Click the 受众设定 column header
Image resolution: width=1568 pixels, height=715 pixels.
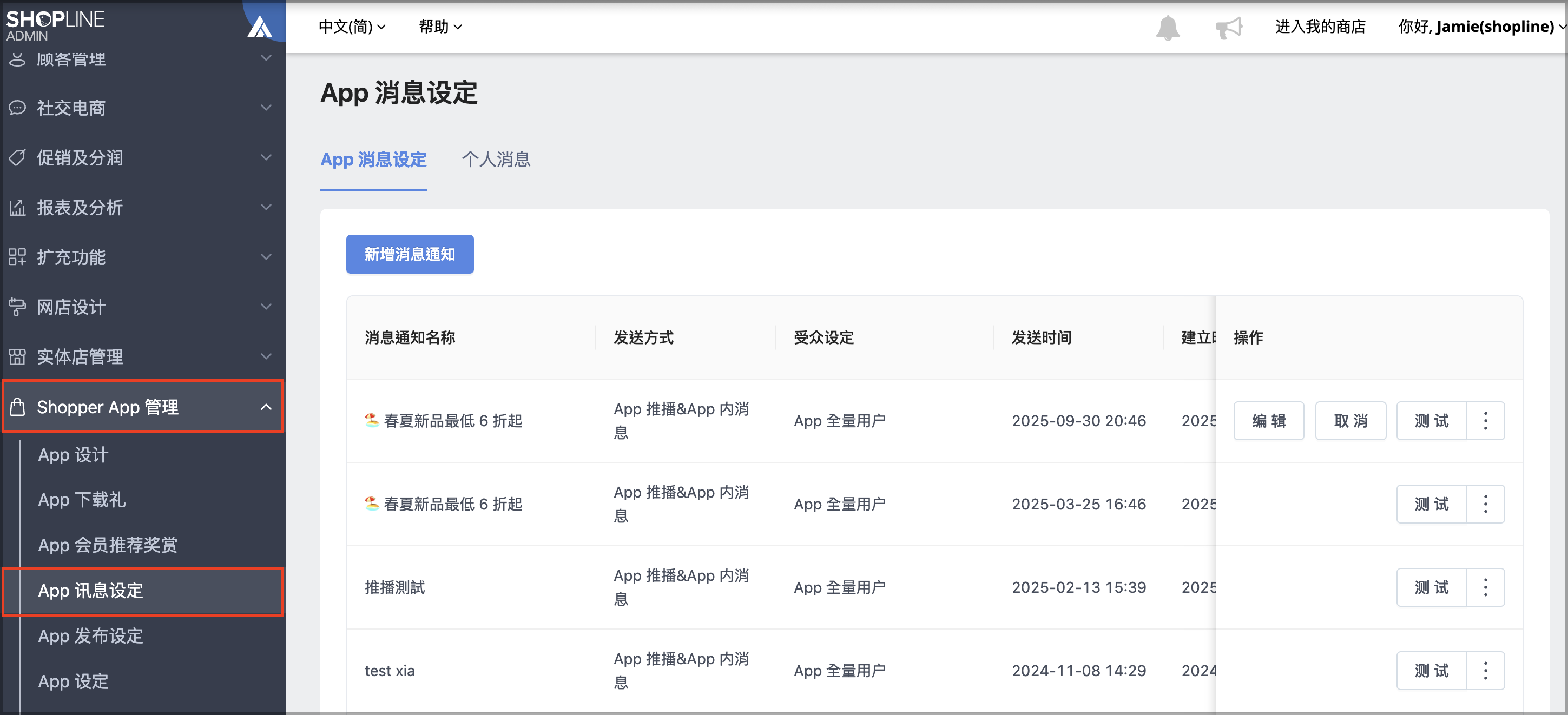point(823,337)
